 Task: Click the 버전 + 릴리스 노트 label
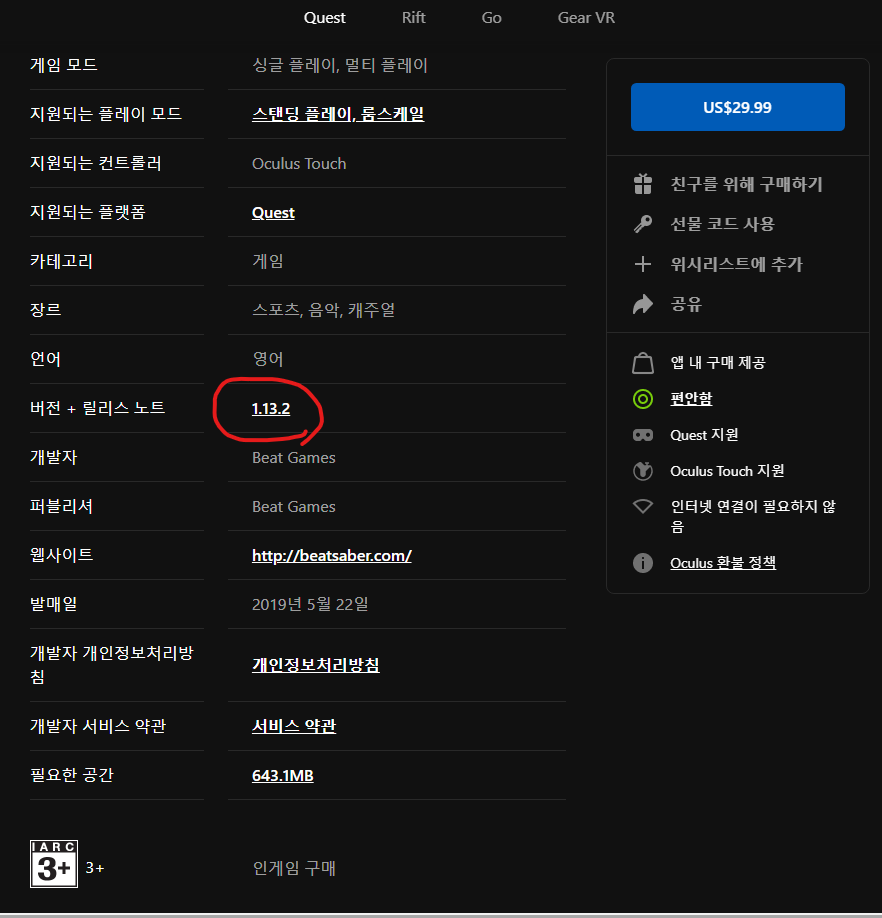[x=97, y=408]
